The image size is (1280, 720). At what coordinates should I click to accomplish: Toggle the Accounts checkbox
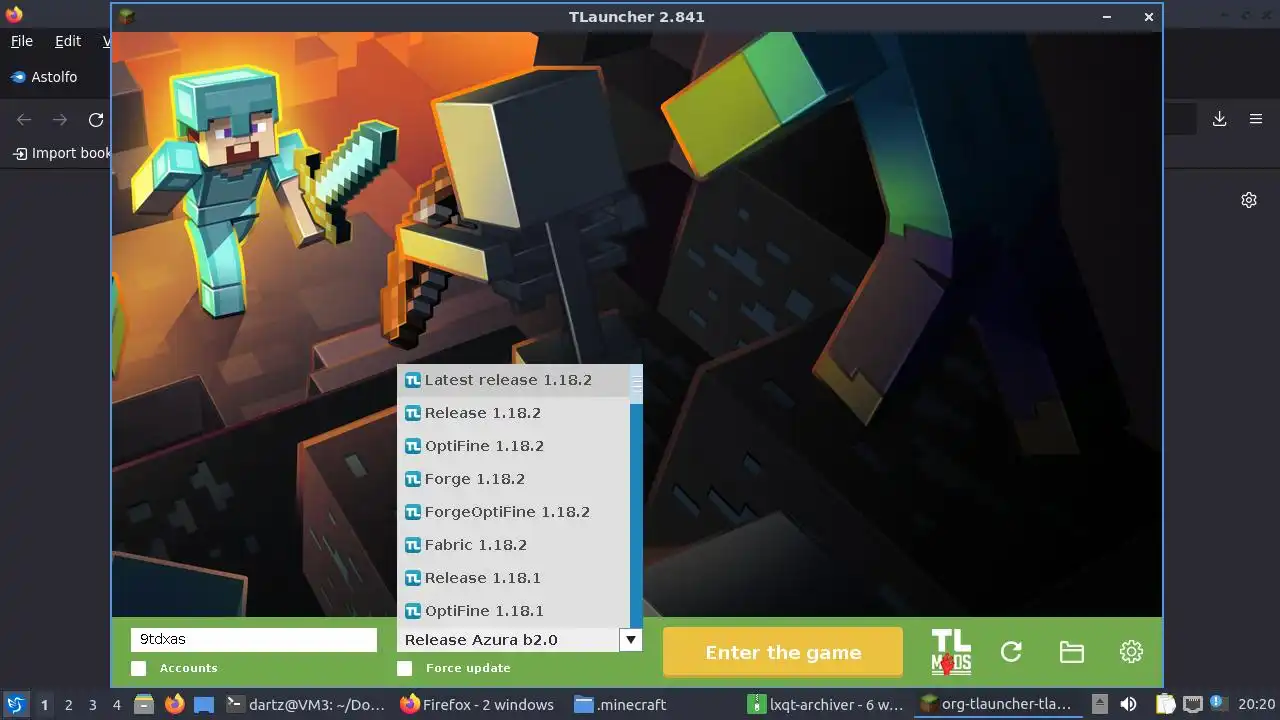pyautogui.click(x=138, y=668)
